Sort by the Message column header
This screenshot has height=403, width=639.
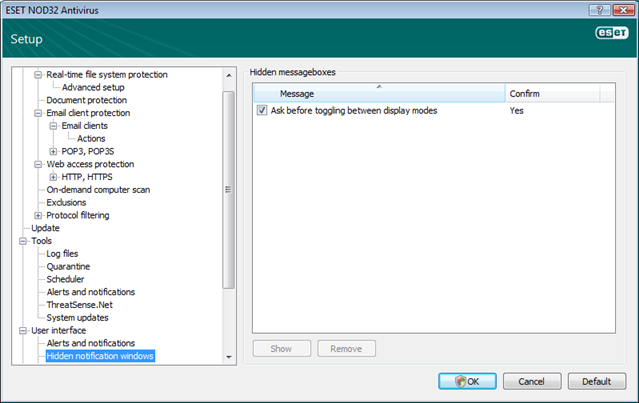[379, 93]
